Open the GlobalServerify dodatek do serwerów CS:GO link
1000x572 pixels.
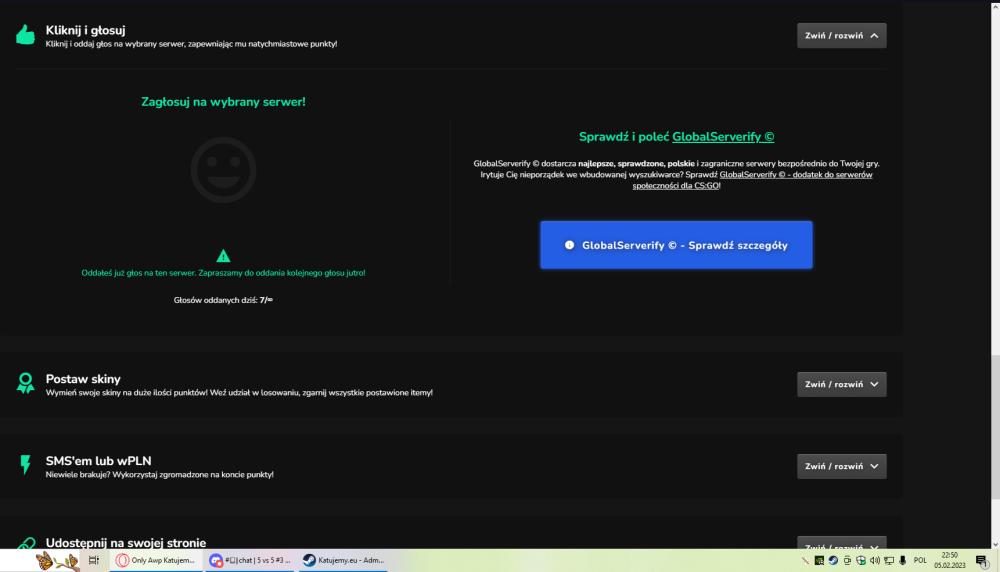coord(753,180)
